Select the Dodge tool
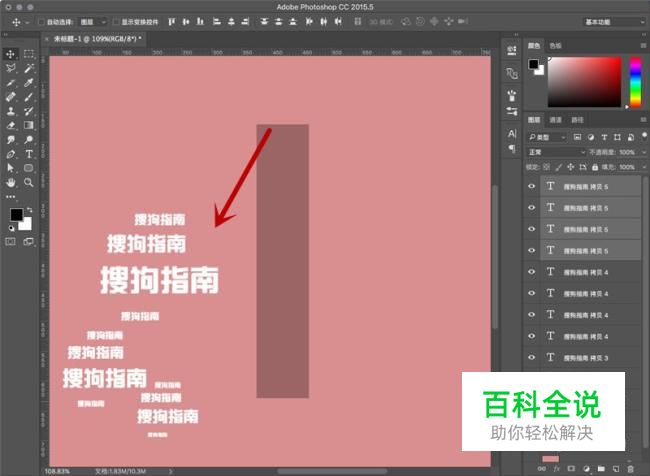This screenshot has width=650, height=476. (29, 139)
